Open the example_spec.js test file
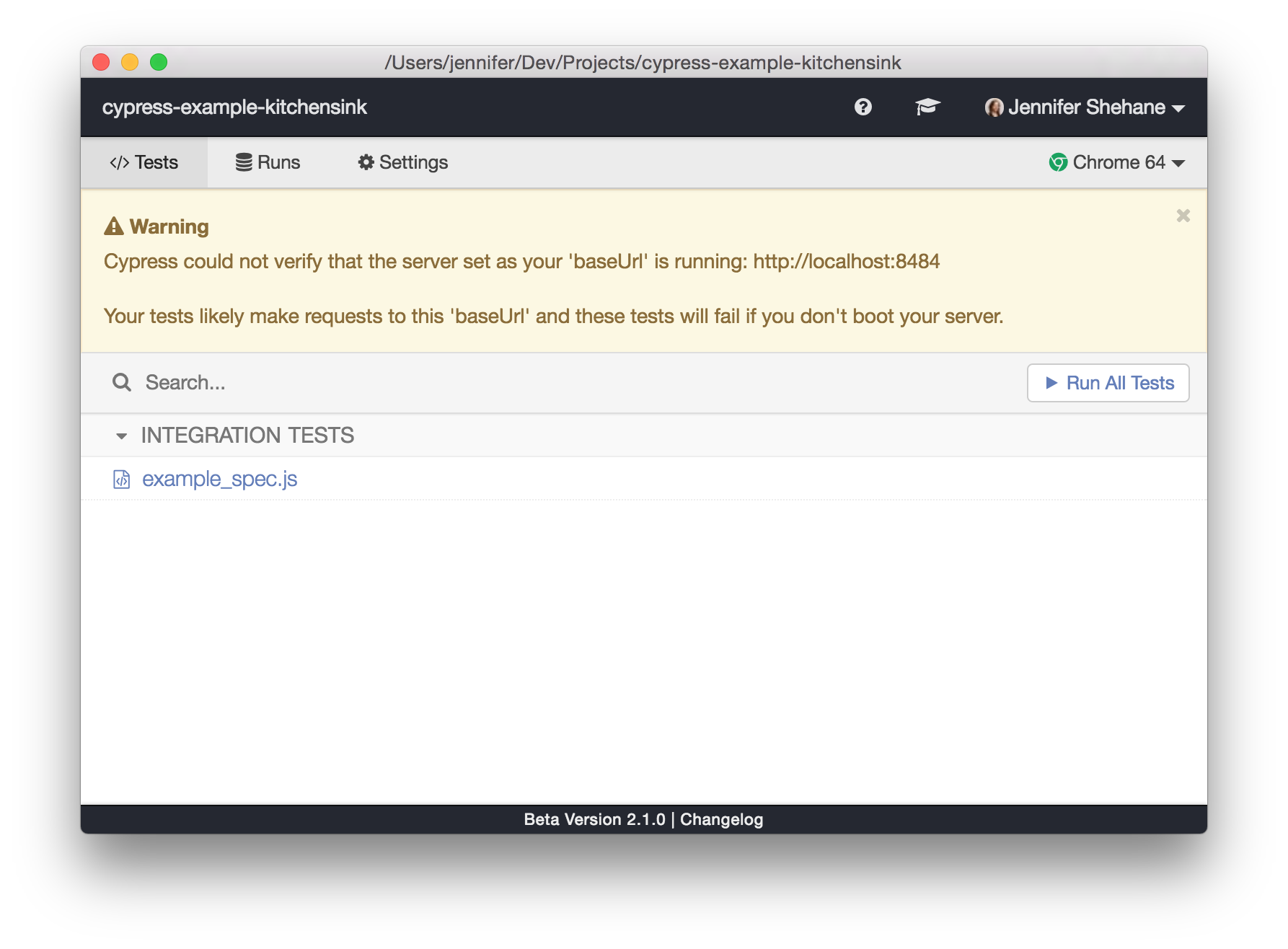 219,478
